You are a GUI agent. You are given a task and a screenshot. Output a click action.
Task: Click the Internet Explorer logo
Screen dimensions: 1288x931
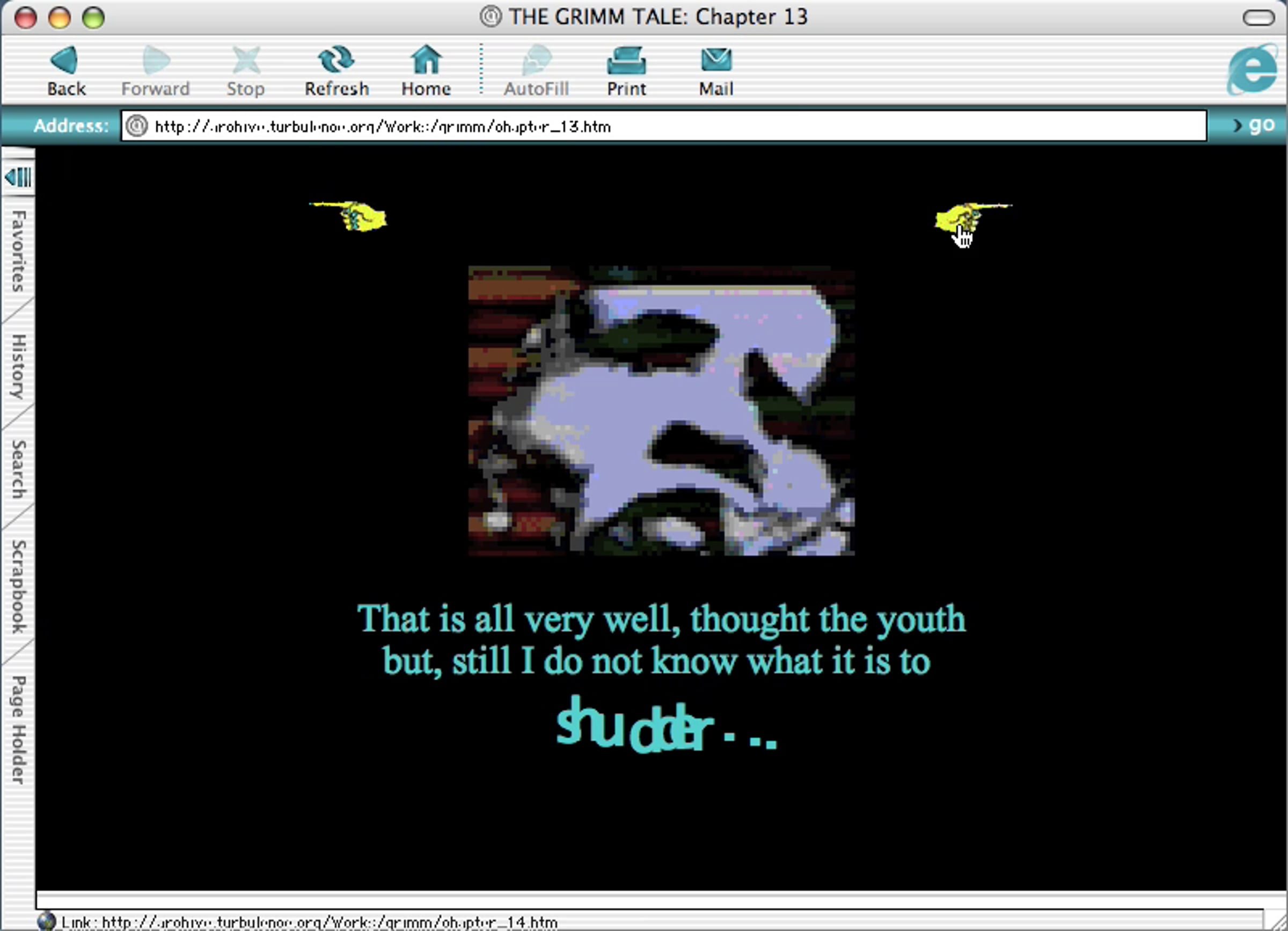click(1252, 71)
